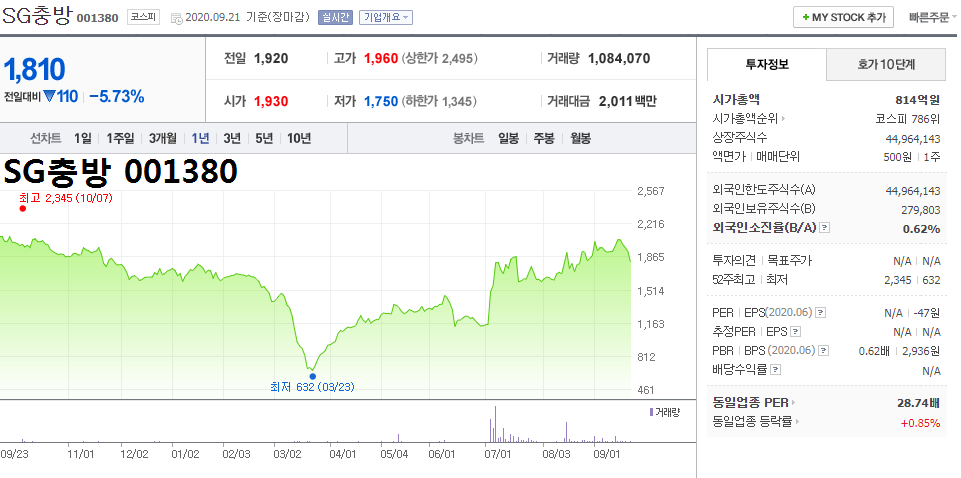Select the 5년 line chart period
The image size is (961, 478).
coord(264,138)
